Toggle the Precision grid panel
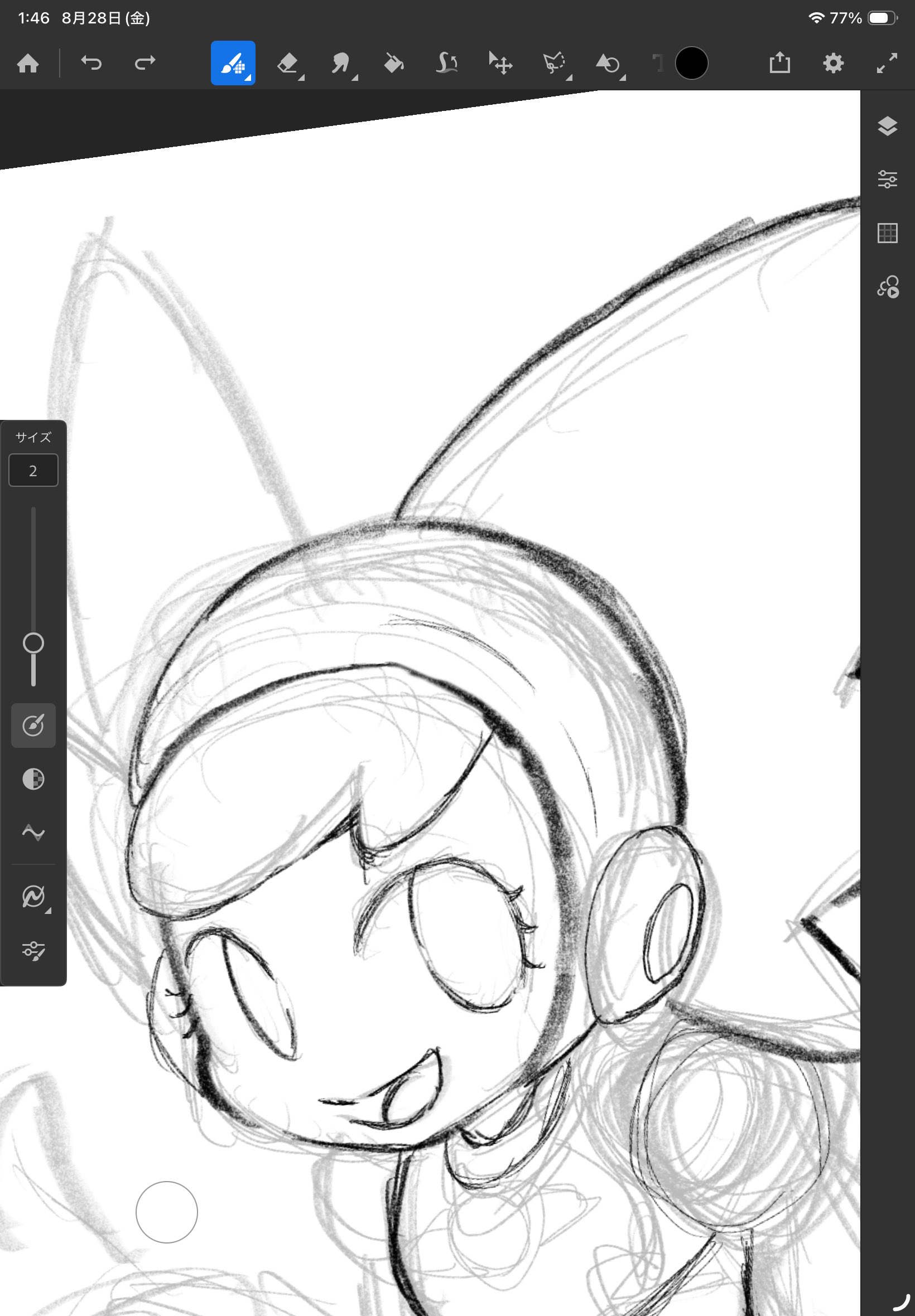 [888, 233]
